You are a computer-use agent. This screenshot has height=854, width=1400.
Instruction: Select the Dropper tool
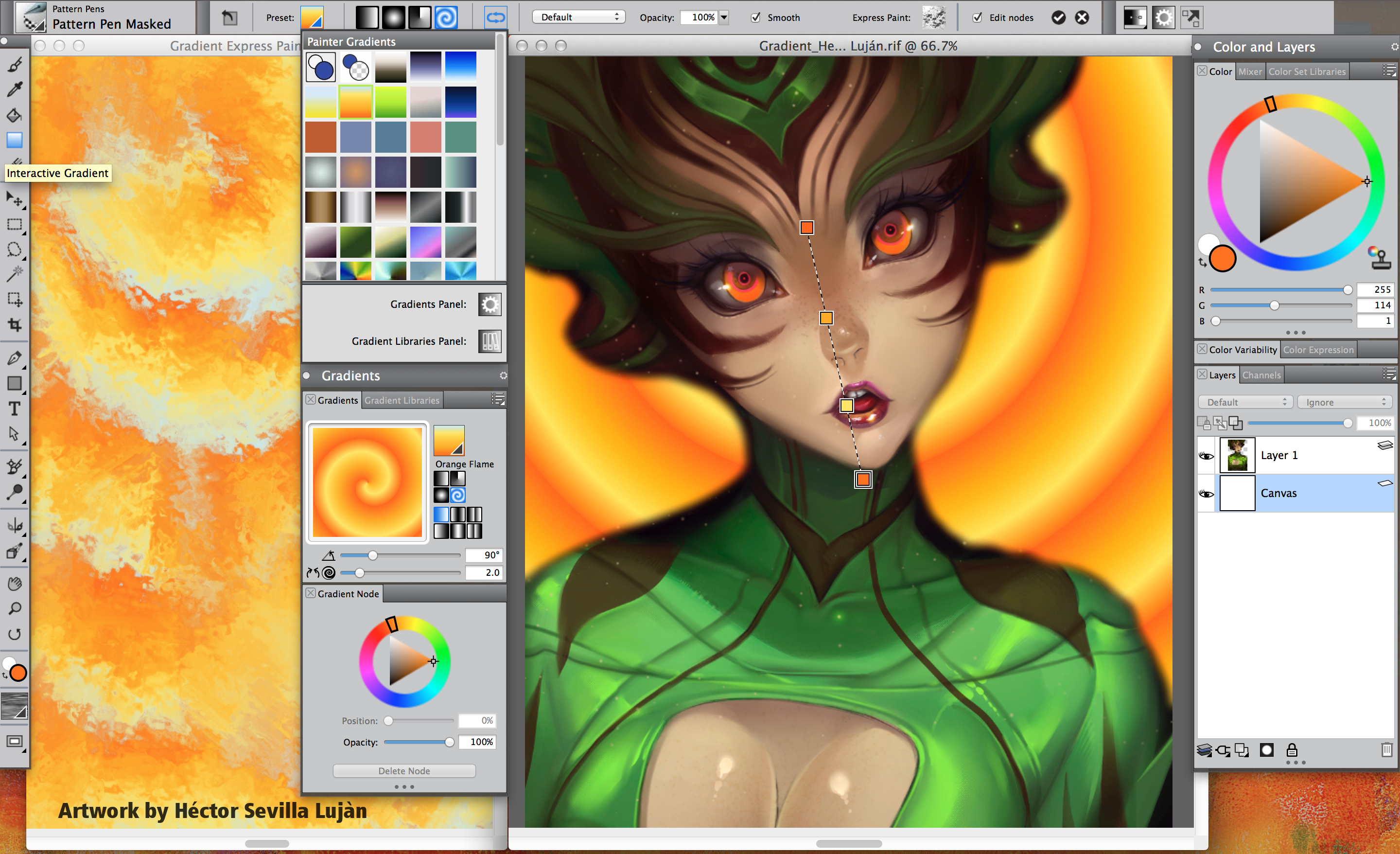coord(14,89)
